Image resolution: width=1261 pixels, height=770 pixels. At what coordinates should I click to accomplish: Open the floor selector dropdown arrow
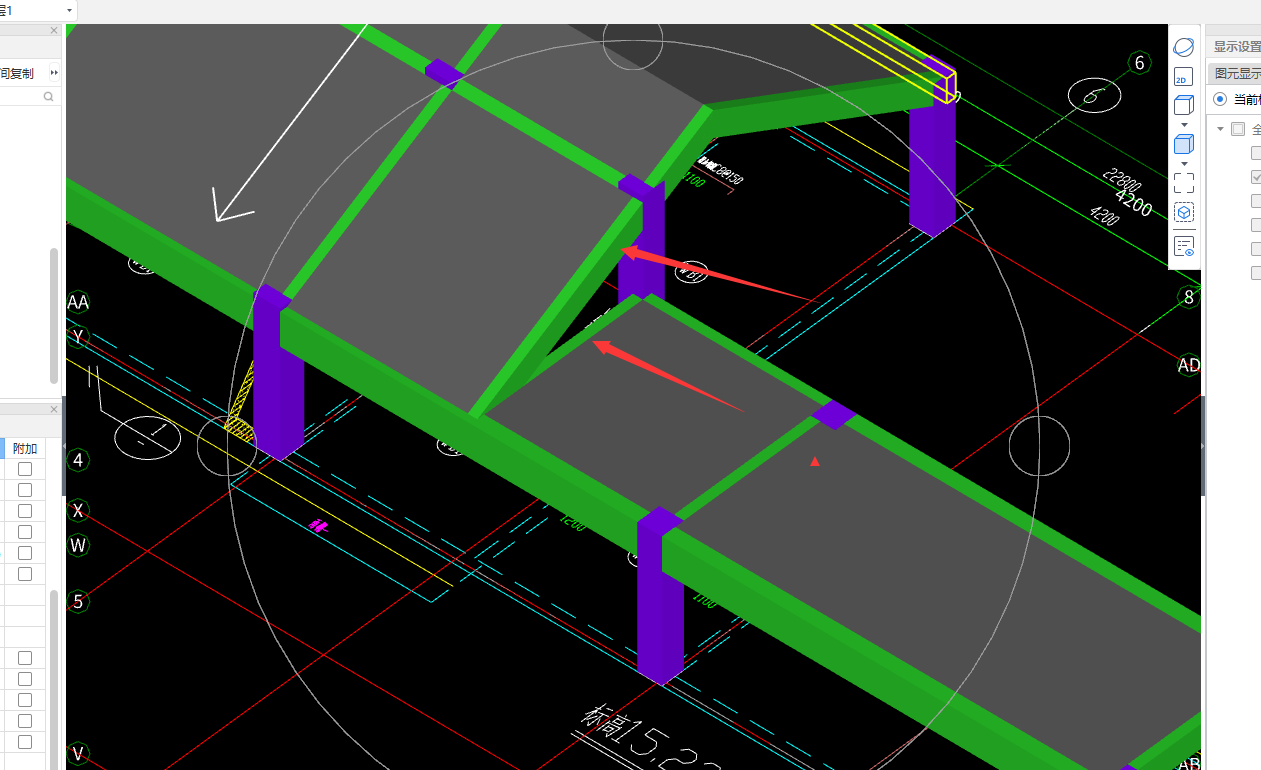pyautogui.click(x=69, y=10)
